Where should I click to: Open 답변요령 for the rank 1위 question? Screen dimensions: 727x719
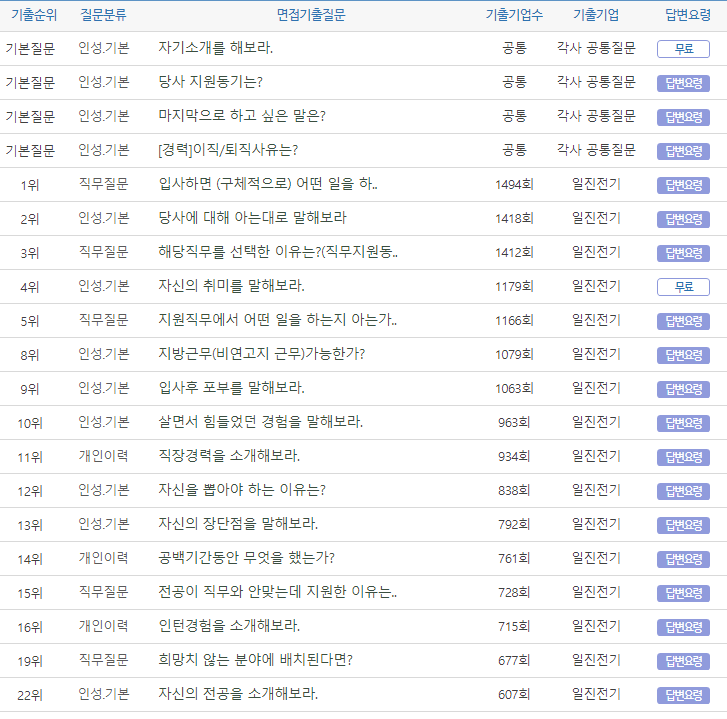(x=683, y=185)
